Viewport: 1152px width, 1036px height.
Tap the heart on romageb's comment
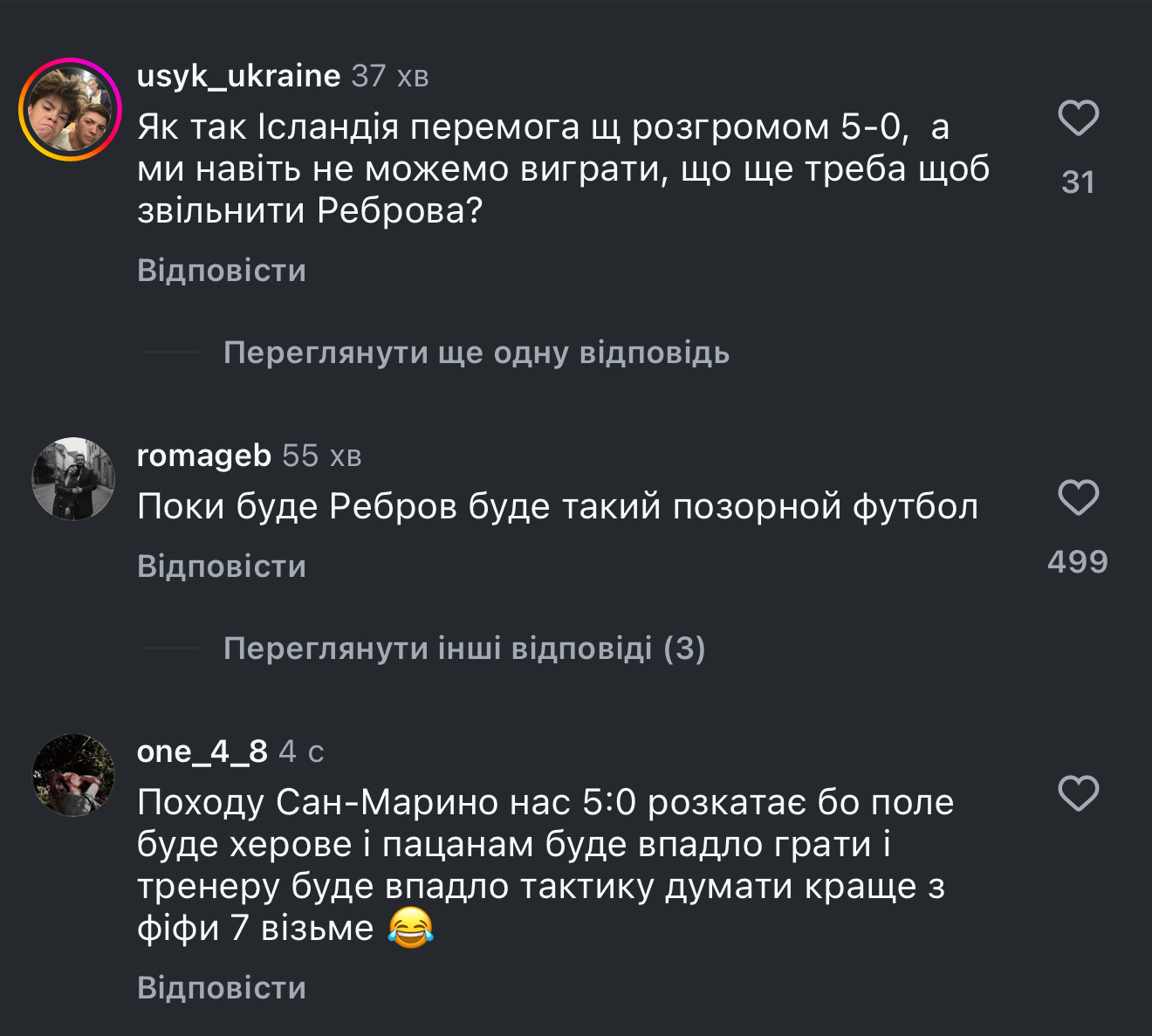1078,497
